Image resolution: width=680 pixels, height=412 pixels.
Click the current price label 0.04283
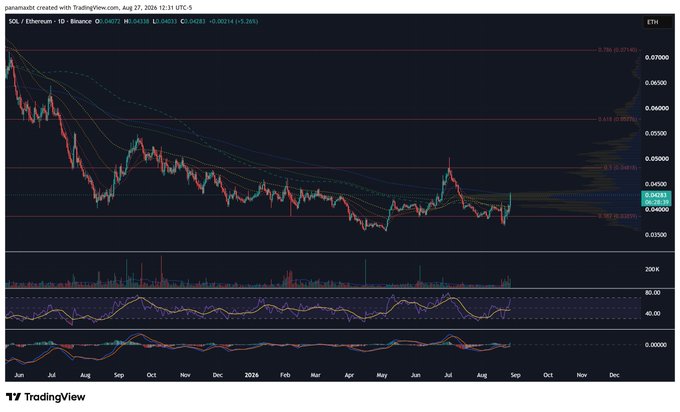tap(656, 195)
